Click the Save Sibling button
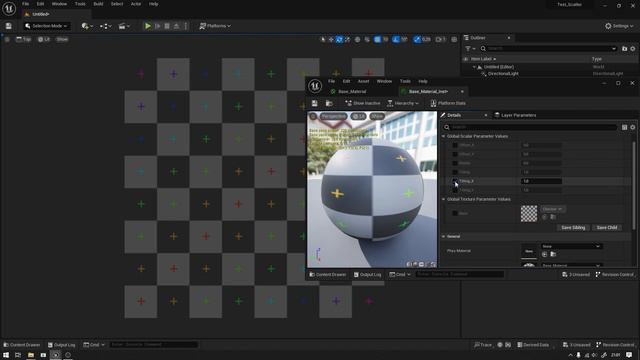640x360 pixels. click(x=573, y=228)
